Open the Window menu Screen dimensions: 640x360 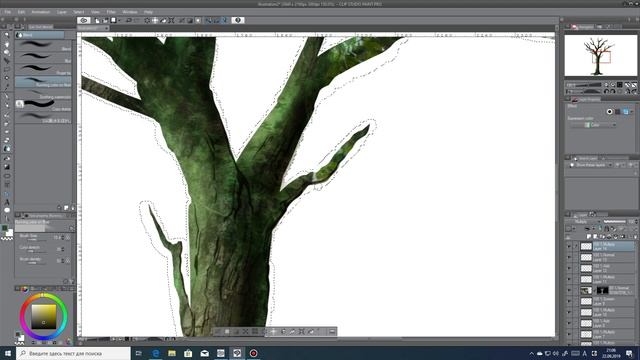pyautogui.click(x=130, y=12)
